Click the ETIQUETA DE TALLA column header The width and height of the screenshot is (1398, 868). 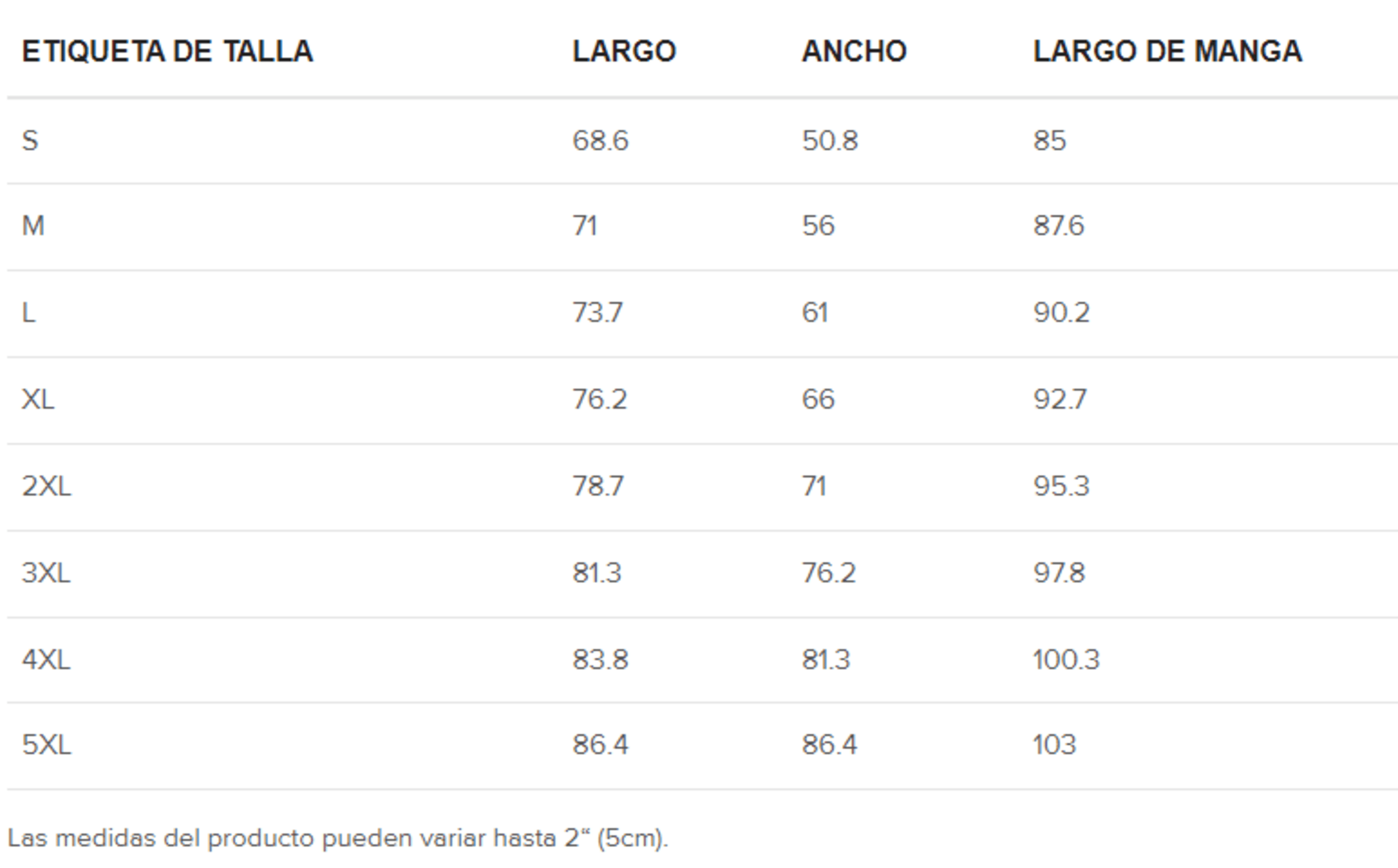coord(167,51)
